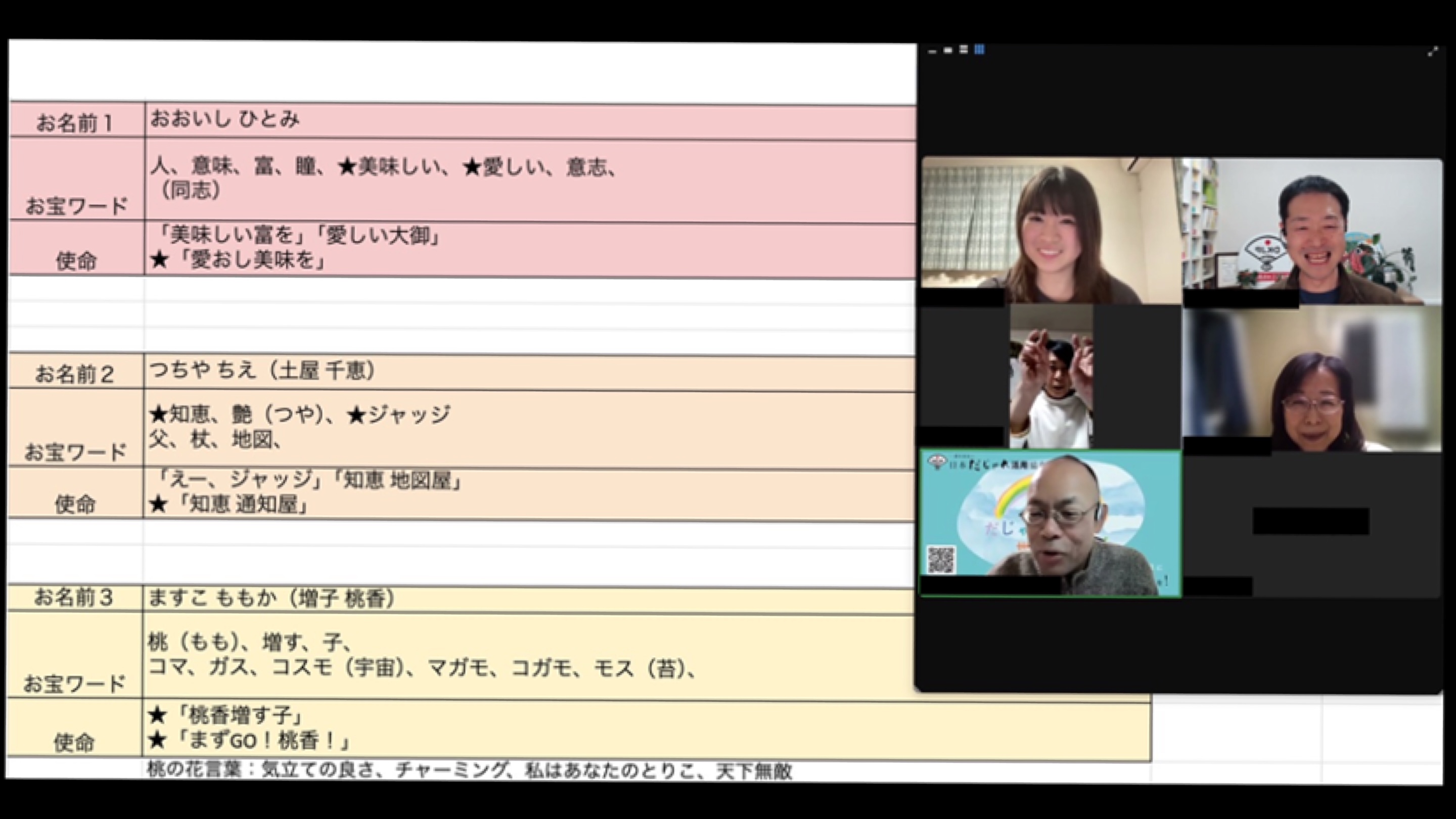Switch to grid view in video panel
Screen dimensions: 1456x819
click(x=980, y=51)
